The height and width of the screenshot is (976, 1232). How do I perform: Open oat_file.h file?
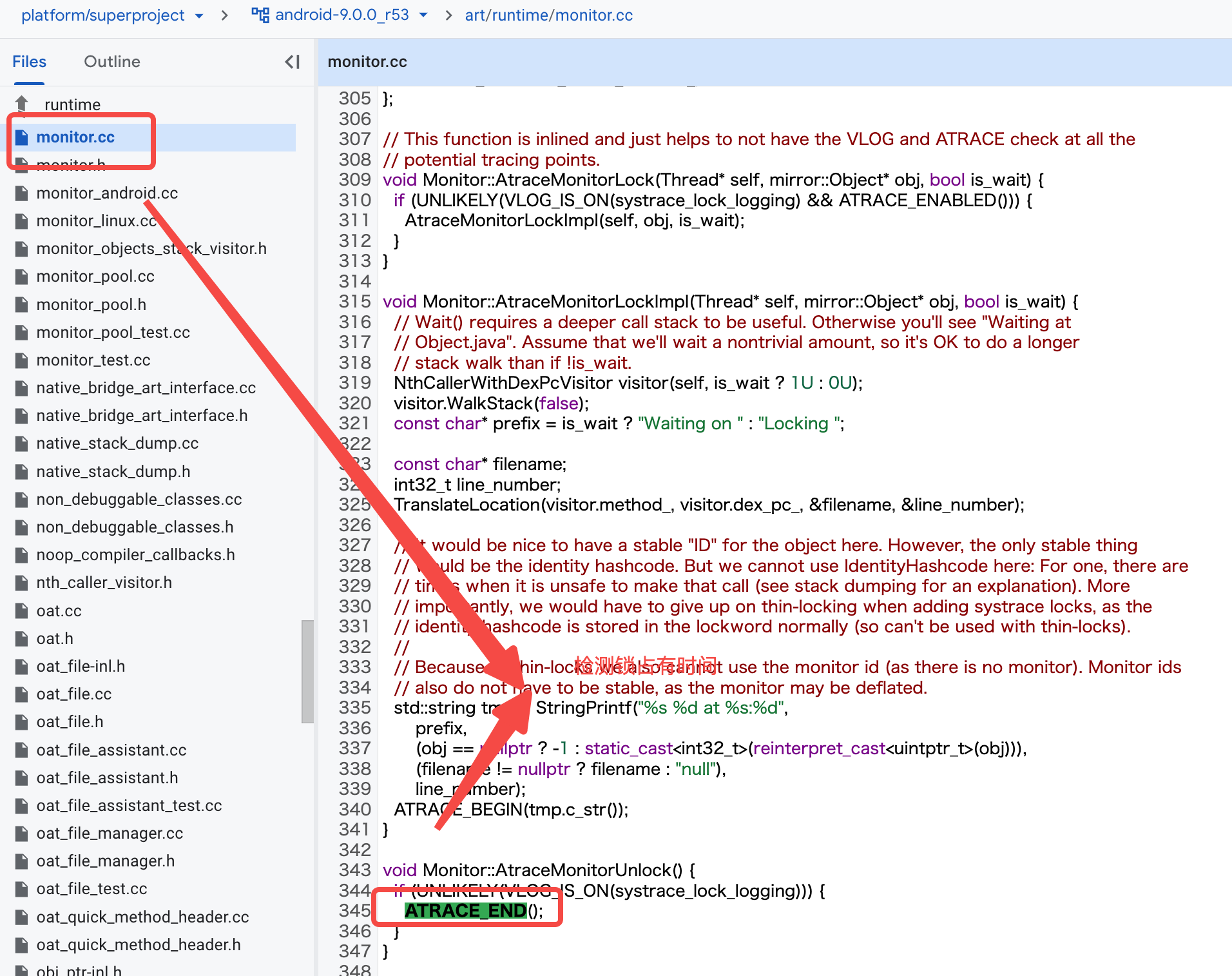pos(70,721)
